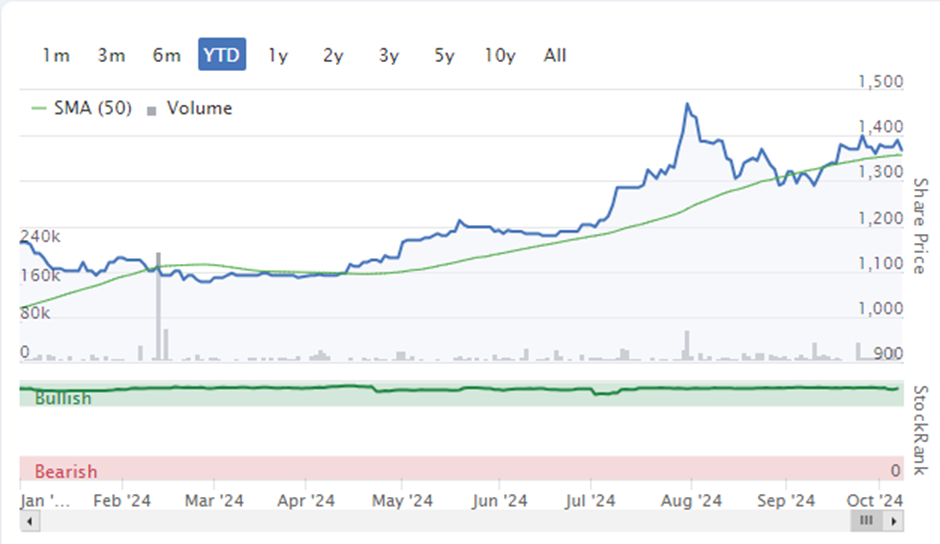Viewport: 940px width, 544px height.
Task: Click the 160k volume axis label
Action: coord(40,275)
